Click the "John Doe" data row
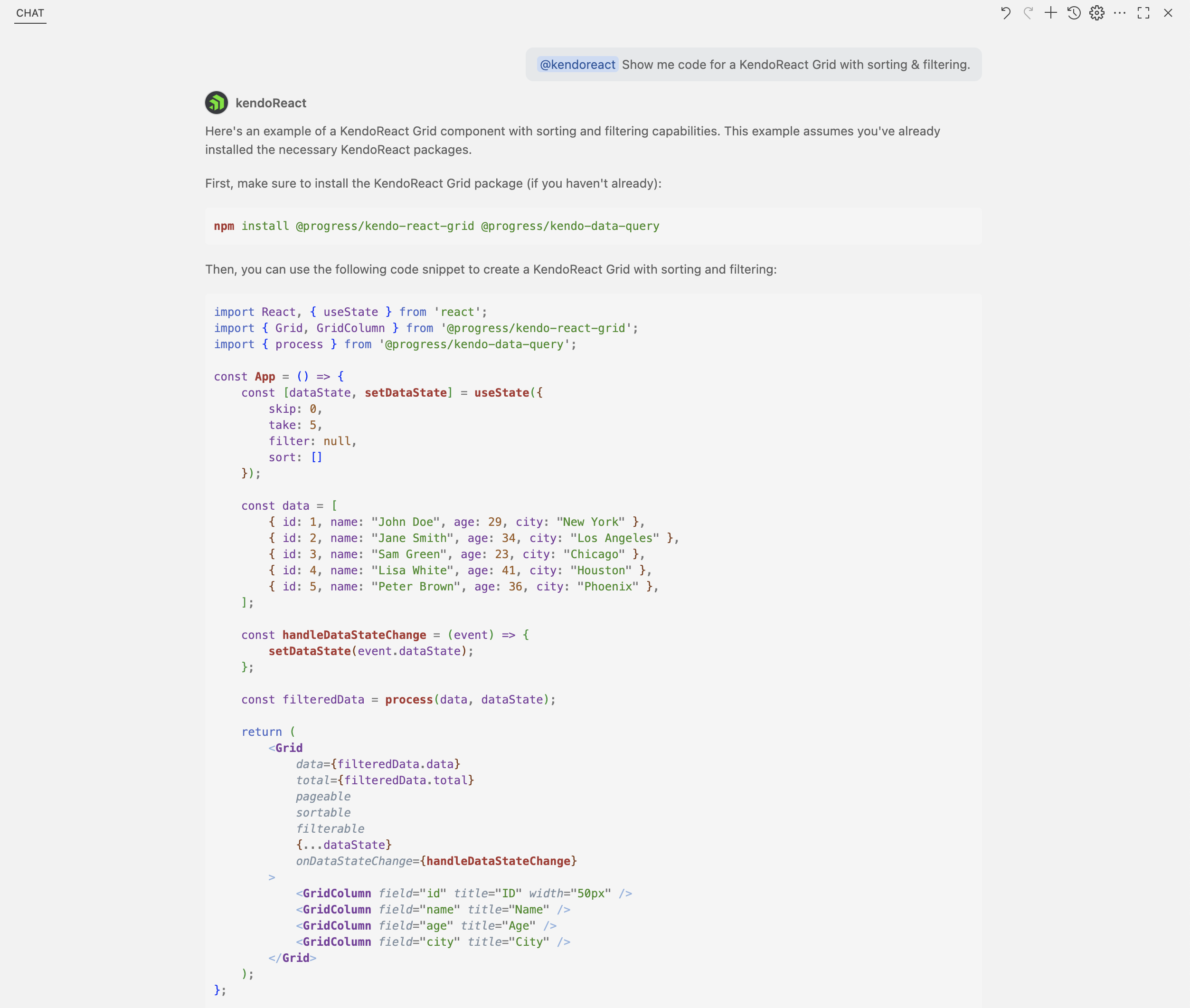Screen dimensions: 1190x1008 tap(456, 522)
